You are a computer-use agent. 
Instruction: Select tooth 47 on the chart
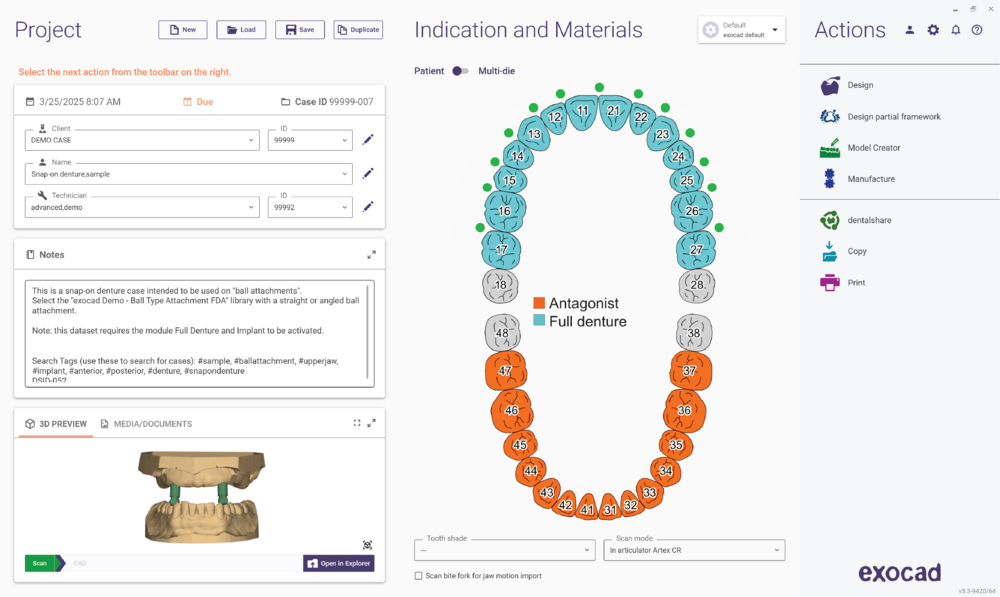point(506,371)
